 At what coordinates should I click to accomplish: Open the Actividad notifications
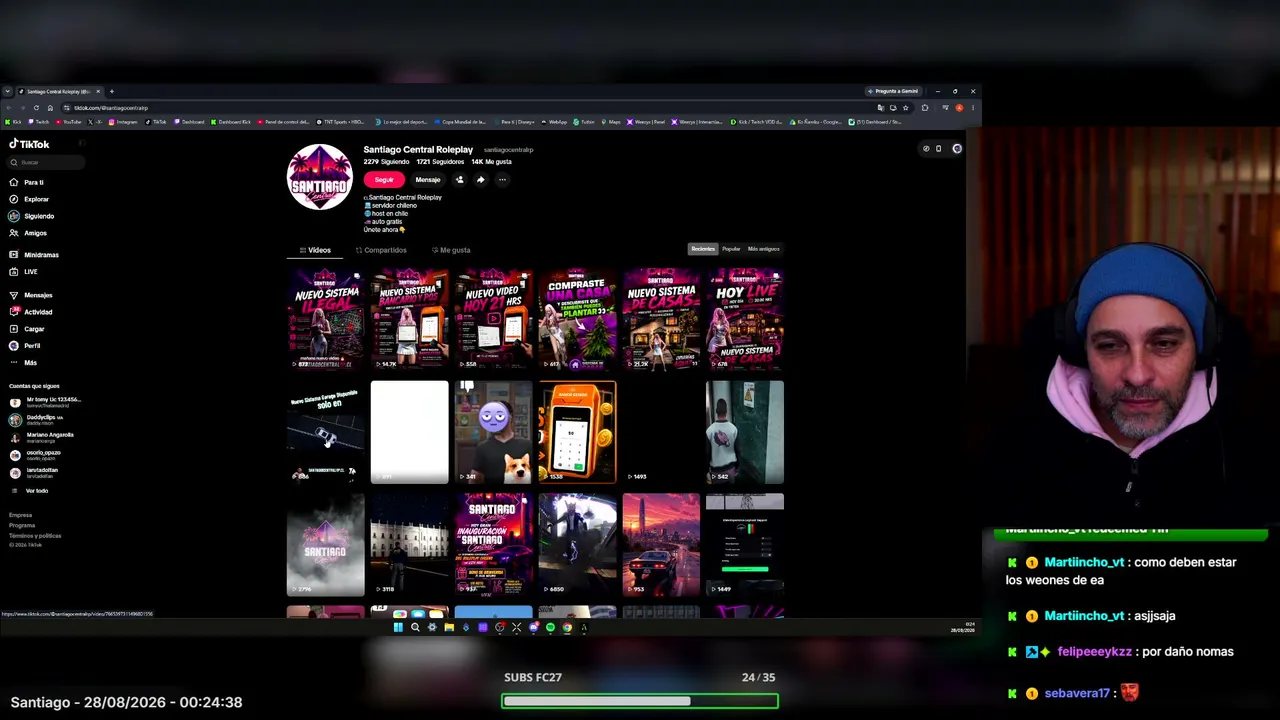coord(31,312)
